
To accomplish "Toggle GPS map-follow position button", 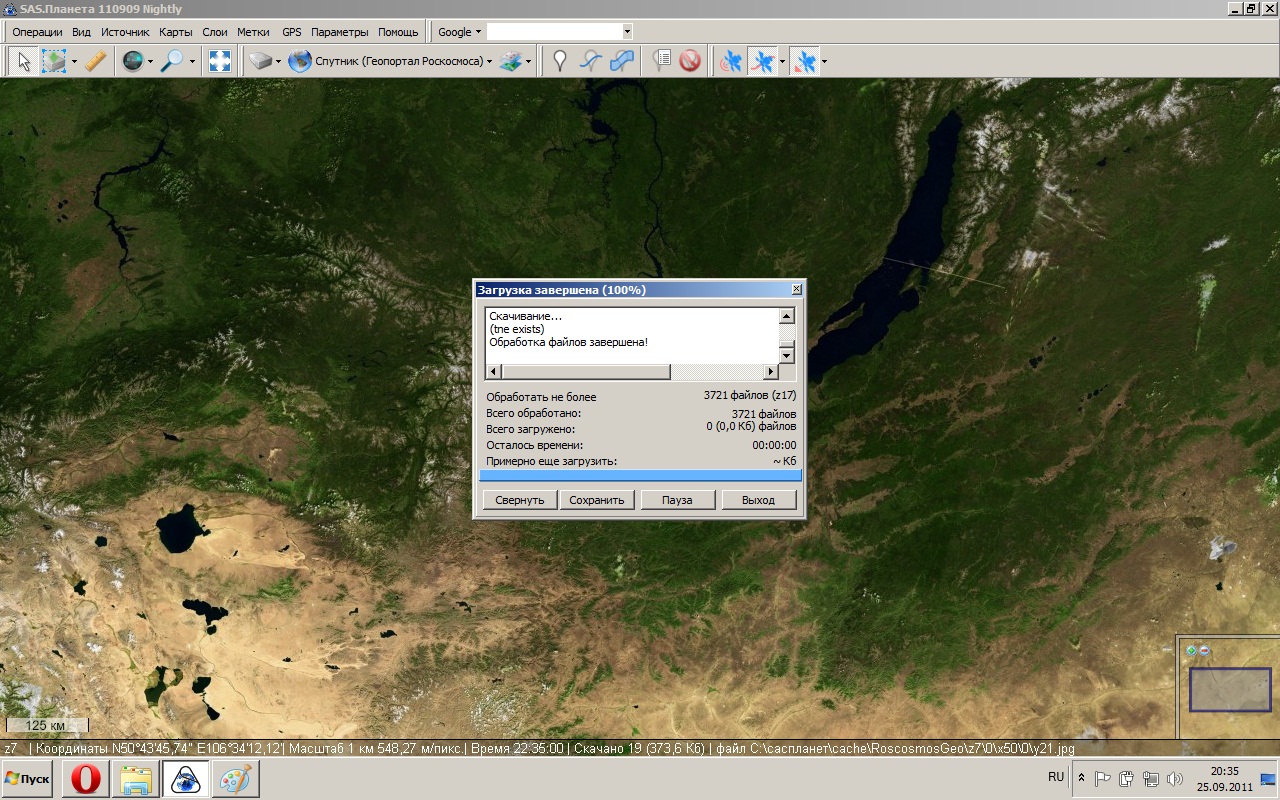I will pos(804,62).
